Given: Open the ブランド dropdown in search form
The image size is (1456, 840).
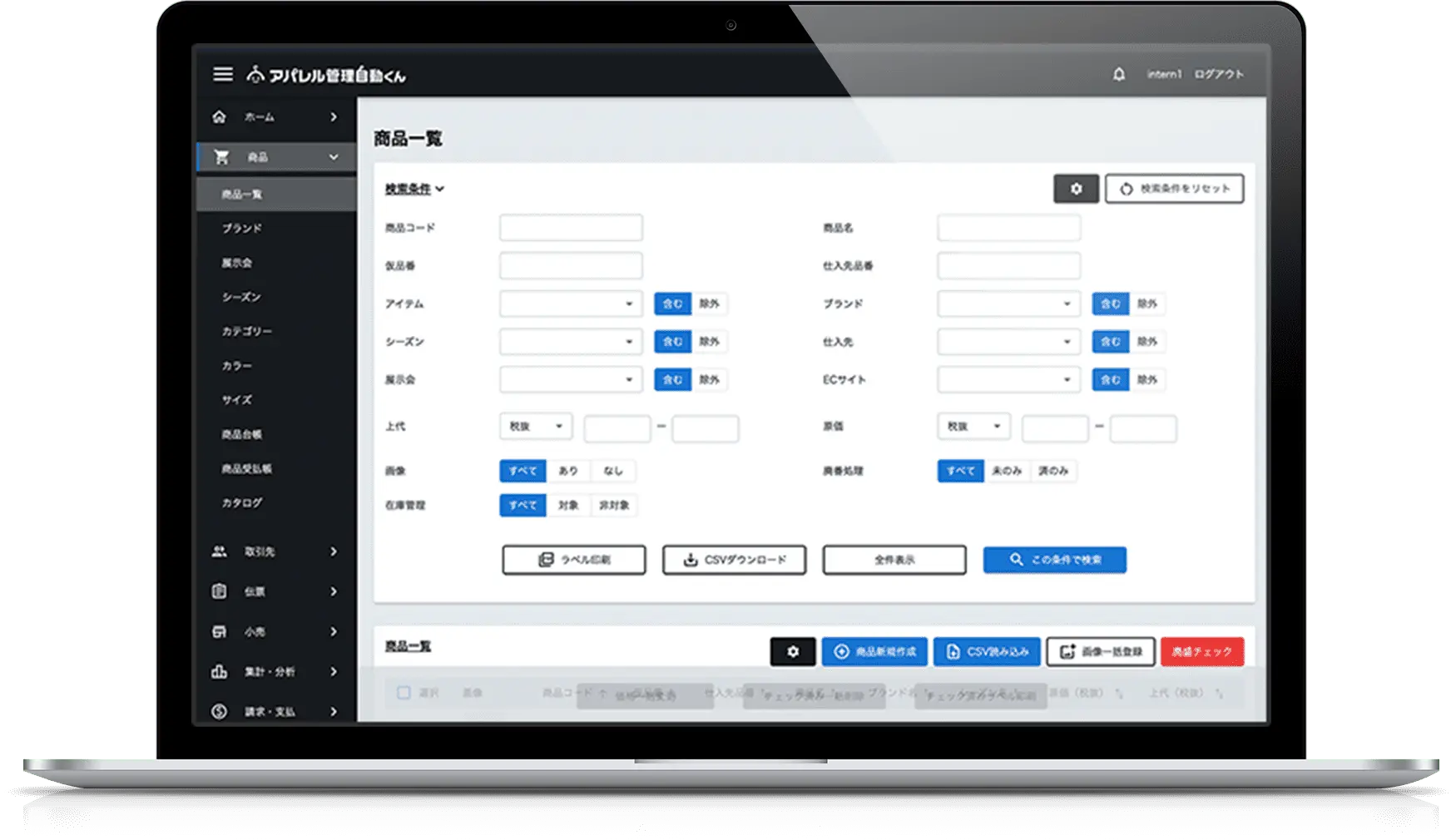Looking at the screenshot, I should [x=1008, y=304].
